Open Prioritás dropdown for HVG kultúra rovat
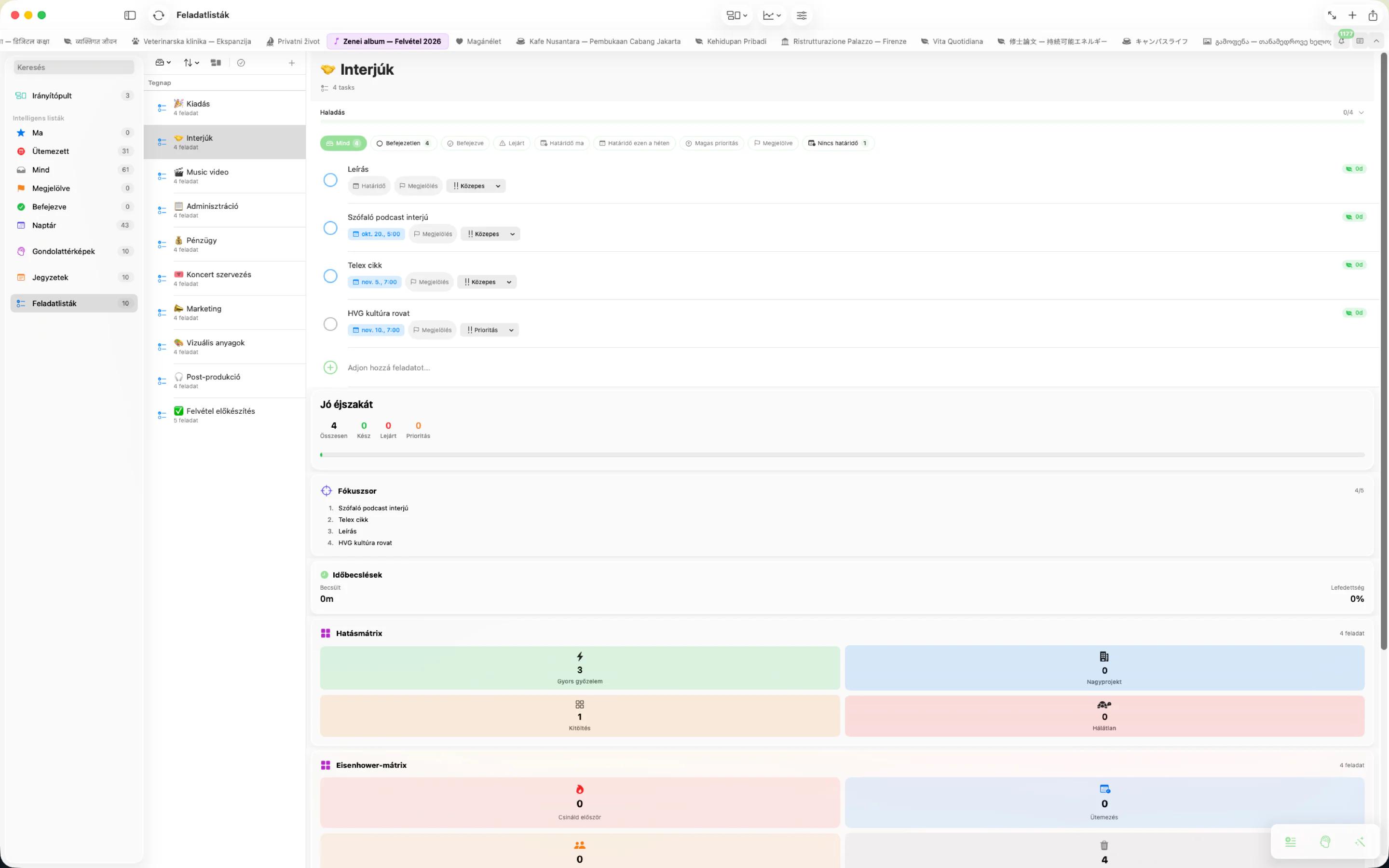 click(490, 330)
